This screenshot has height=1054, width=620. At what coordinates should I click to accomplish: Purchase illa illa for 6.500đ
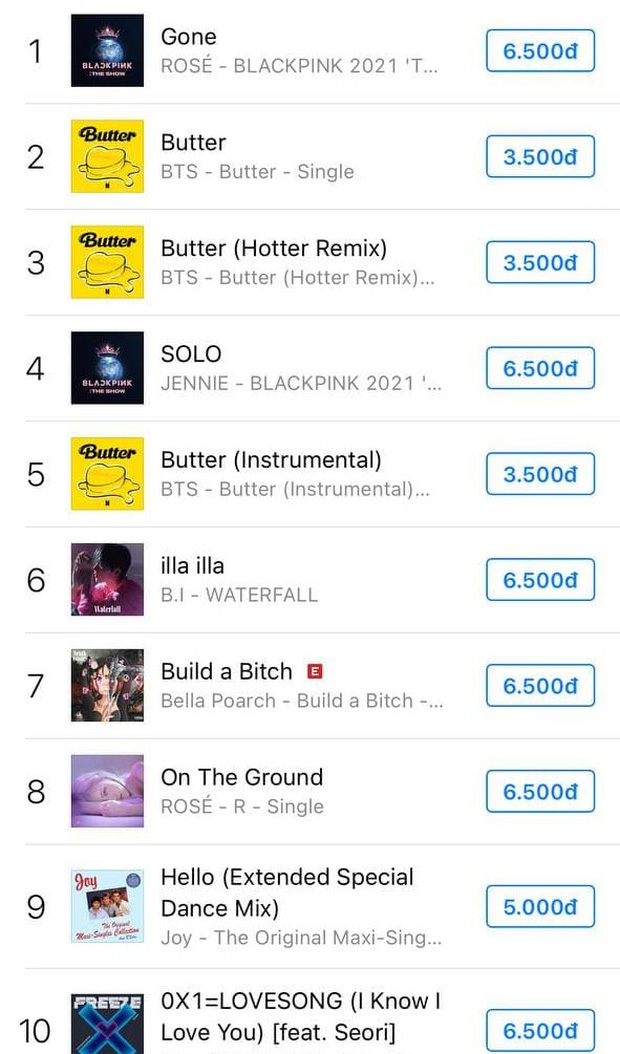coord(540,581)
